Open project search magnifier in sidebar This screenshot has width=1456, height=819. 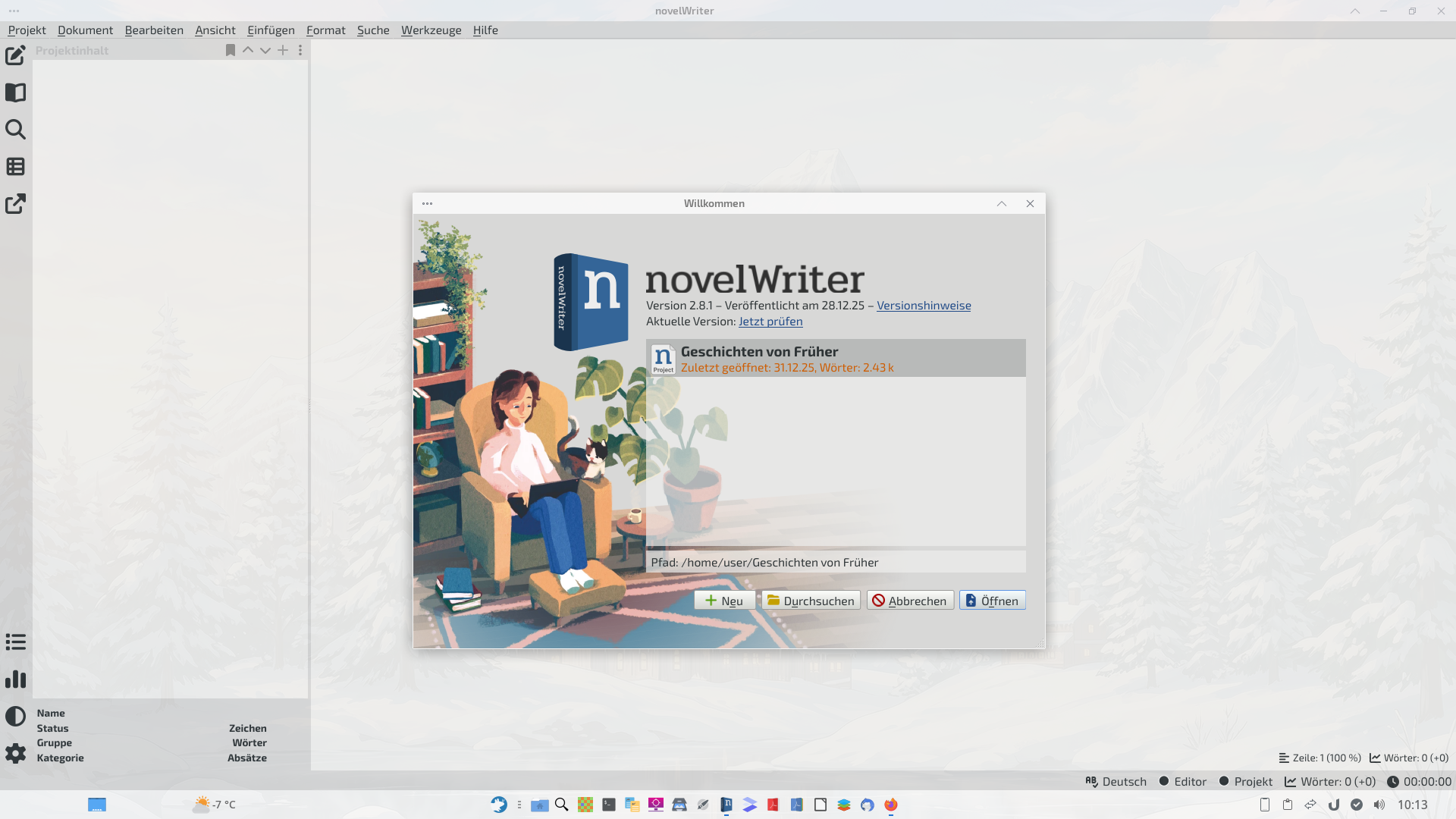[x=15, y=130]
